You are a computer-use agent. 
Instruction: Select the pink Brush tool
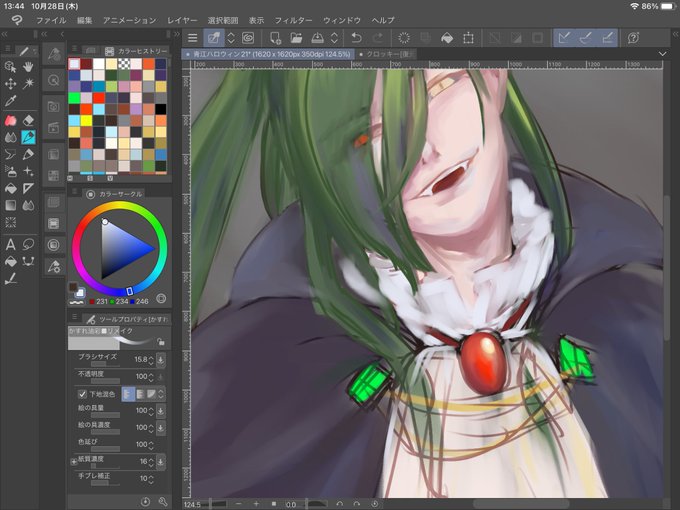pos(10,120)
